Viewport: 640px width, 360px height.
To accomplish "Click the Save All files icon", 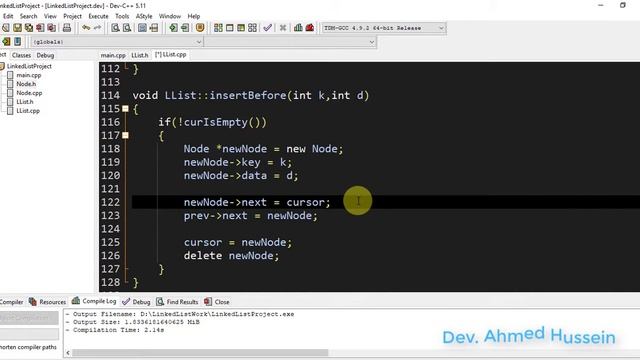I will click(29, 28).
